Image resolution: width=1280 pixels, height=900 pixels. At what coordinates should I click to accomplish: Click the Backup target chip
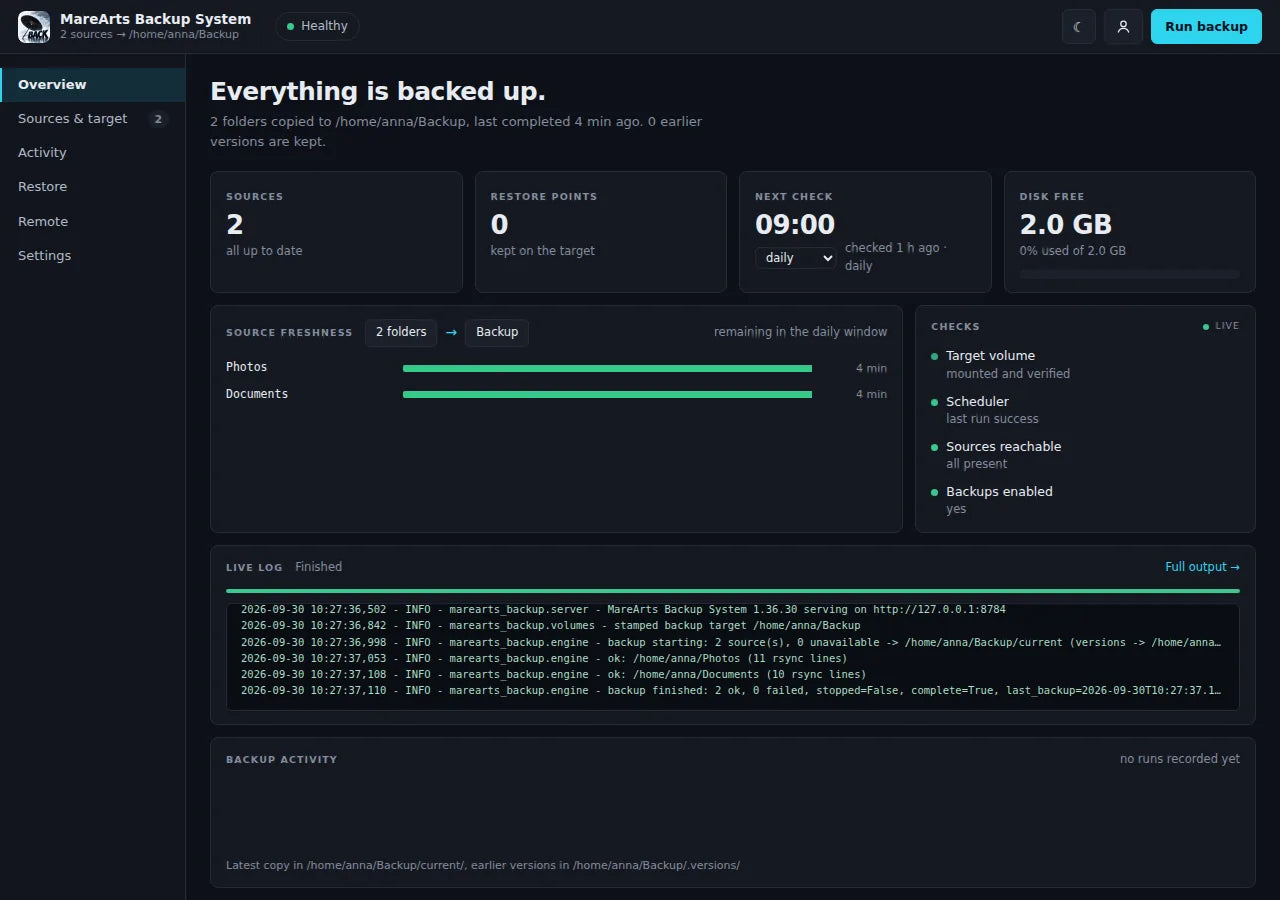click(x=497, y=332)
